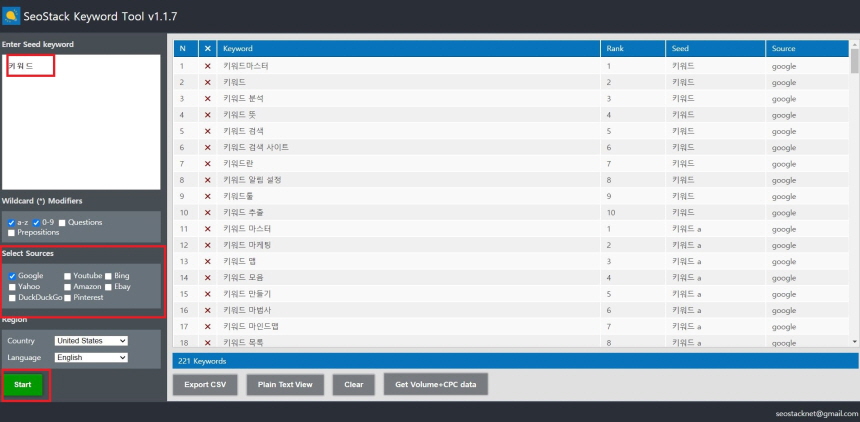Open Plain Text View
The width and height of the screenshot is (860, 422).
pos(285,385)
